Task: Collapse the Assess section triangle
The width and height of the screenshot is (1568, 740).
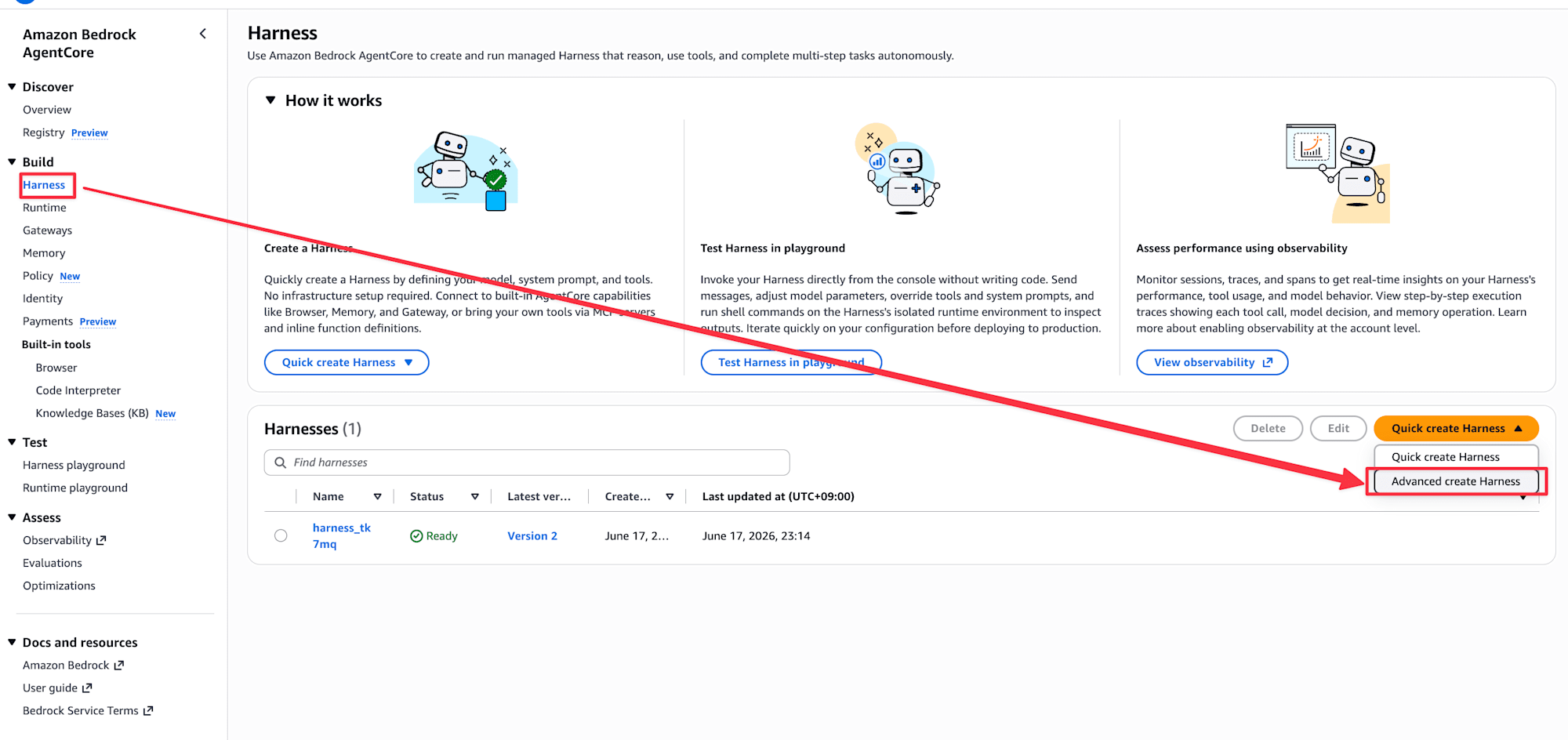Action: [12, 517]
